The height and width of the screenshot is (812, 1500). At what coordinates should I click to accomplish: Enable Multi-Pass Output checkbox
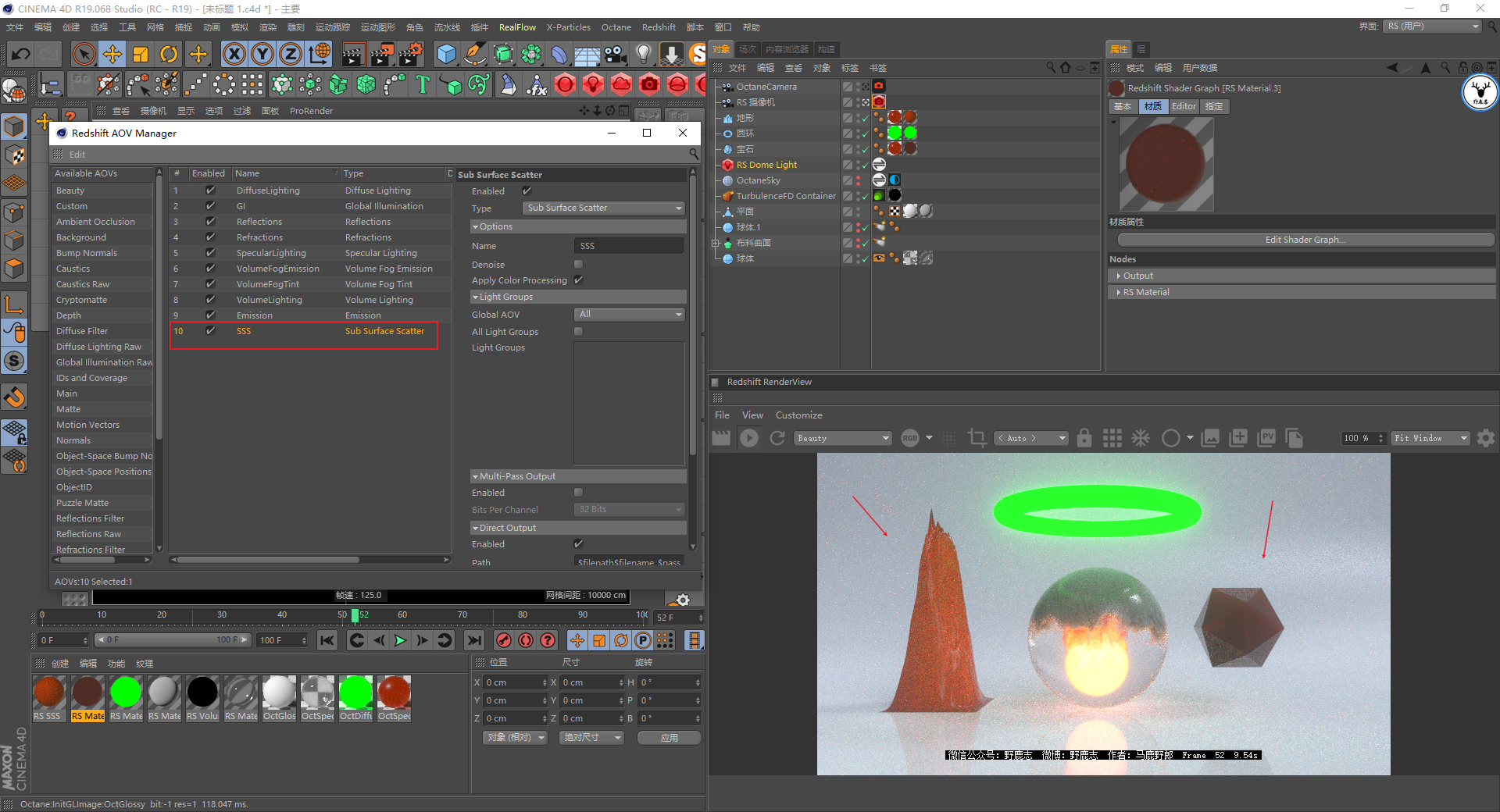[578, 493]
